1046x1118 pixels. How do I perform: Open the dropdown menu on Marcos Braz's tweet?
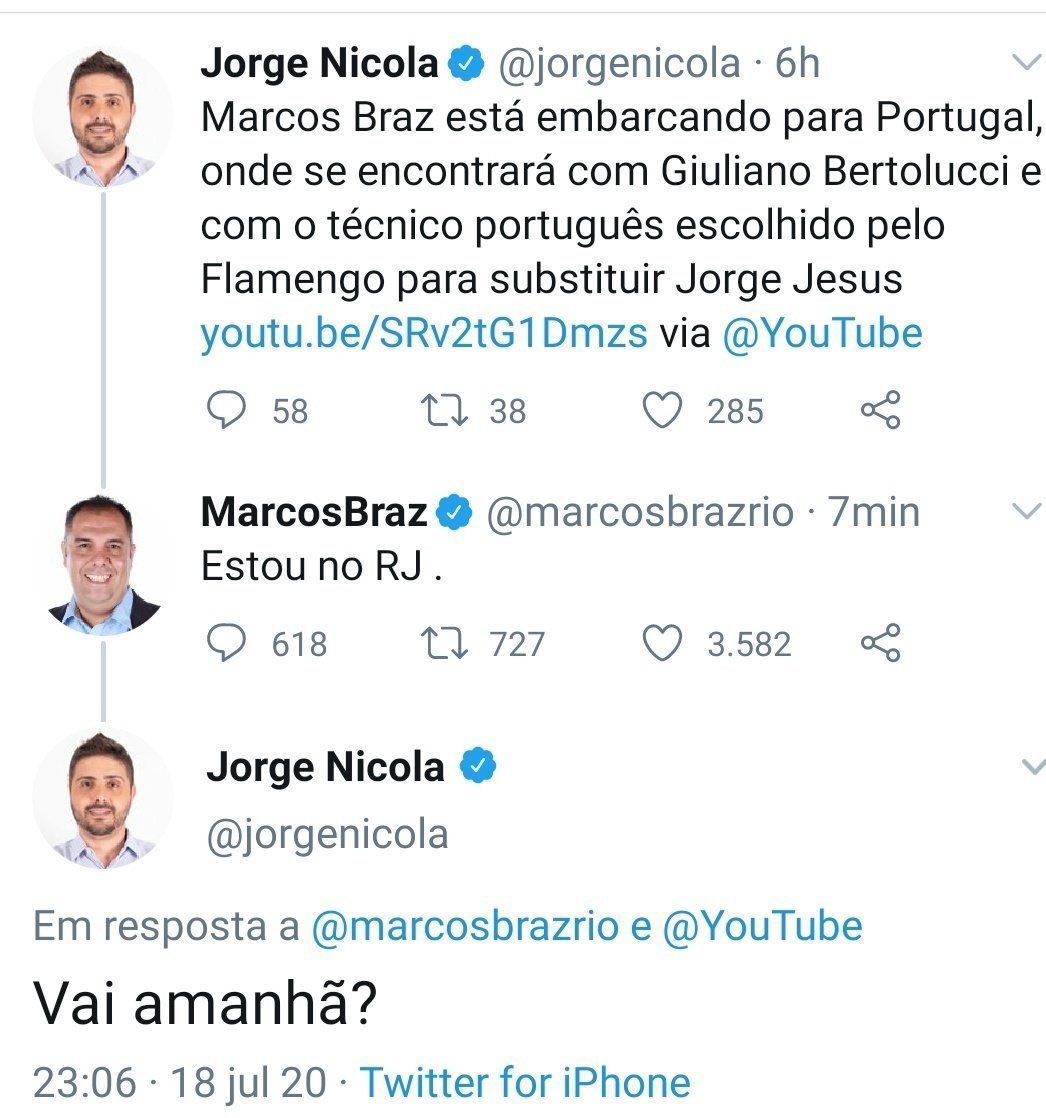(1026, 511)
